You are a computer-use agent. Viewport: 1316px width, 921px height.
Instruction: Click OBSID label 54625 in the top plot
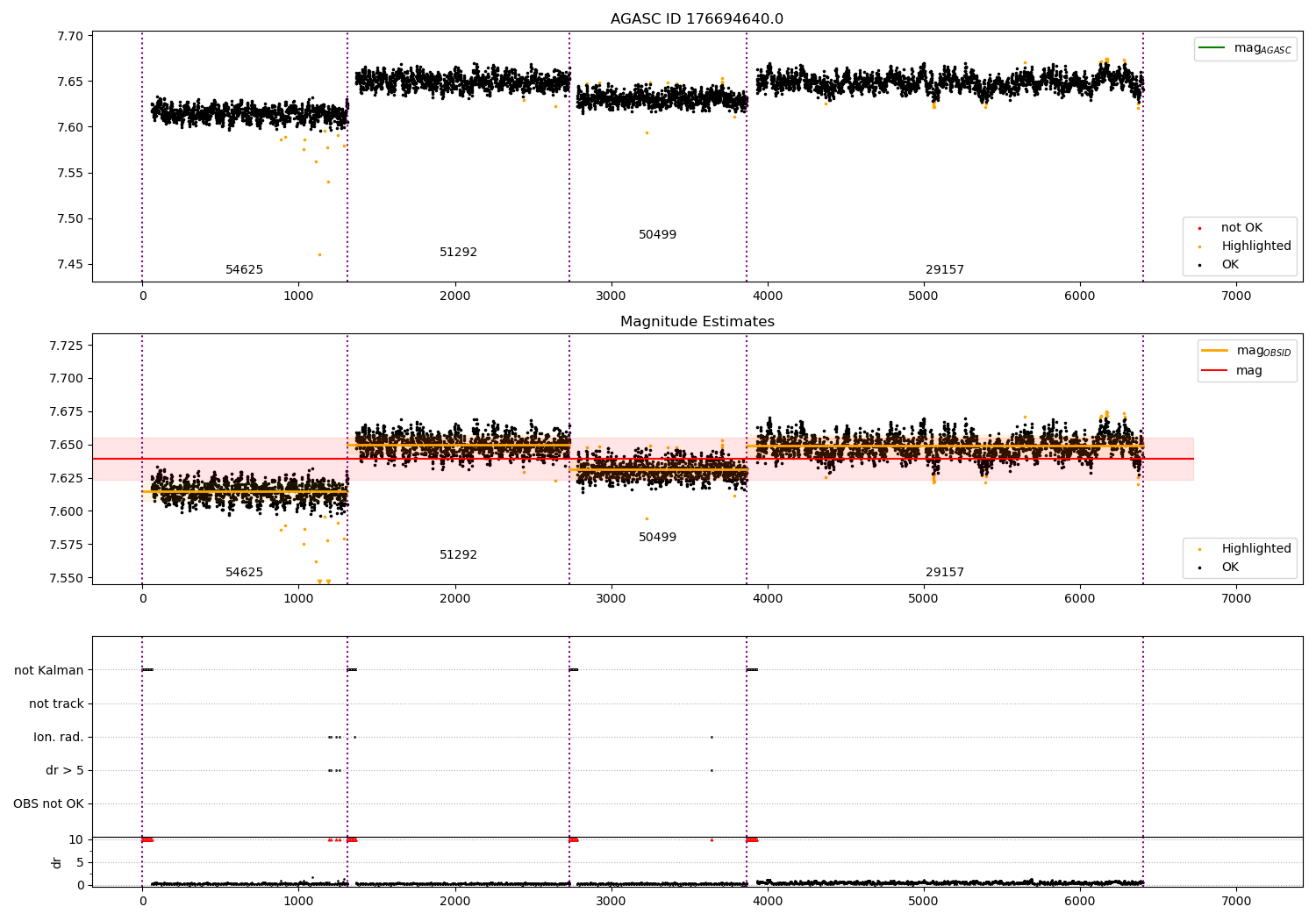(244, 270)
